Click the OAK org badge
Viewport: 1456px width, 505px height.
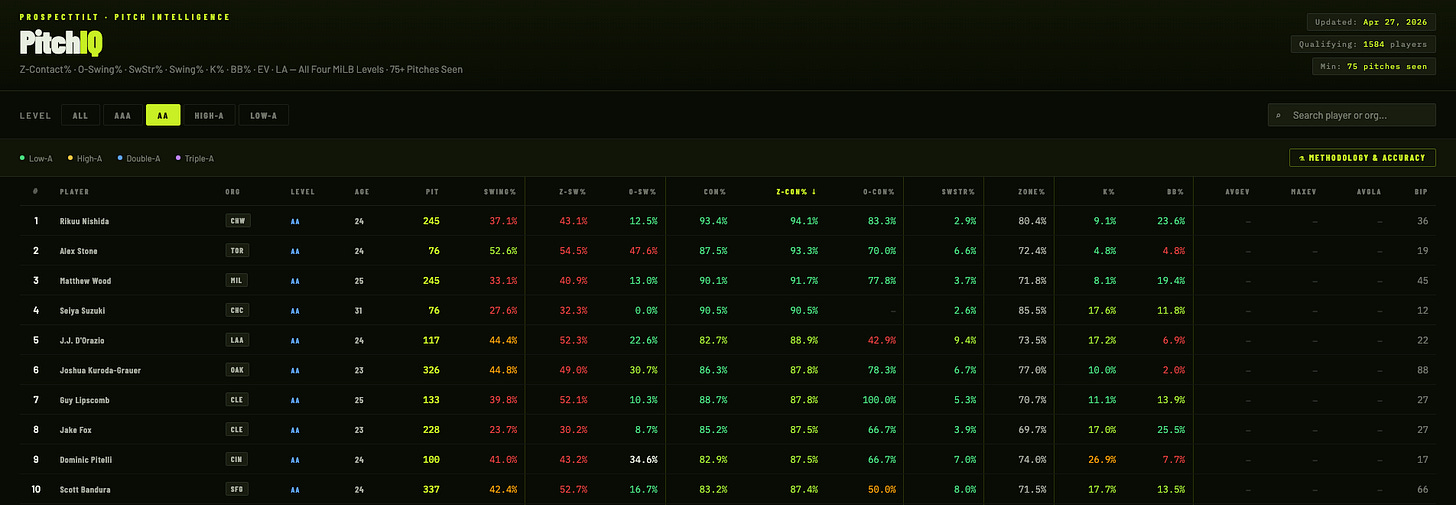pyautogui.click(x=237, y=370)
